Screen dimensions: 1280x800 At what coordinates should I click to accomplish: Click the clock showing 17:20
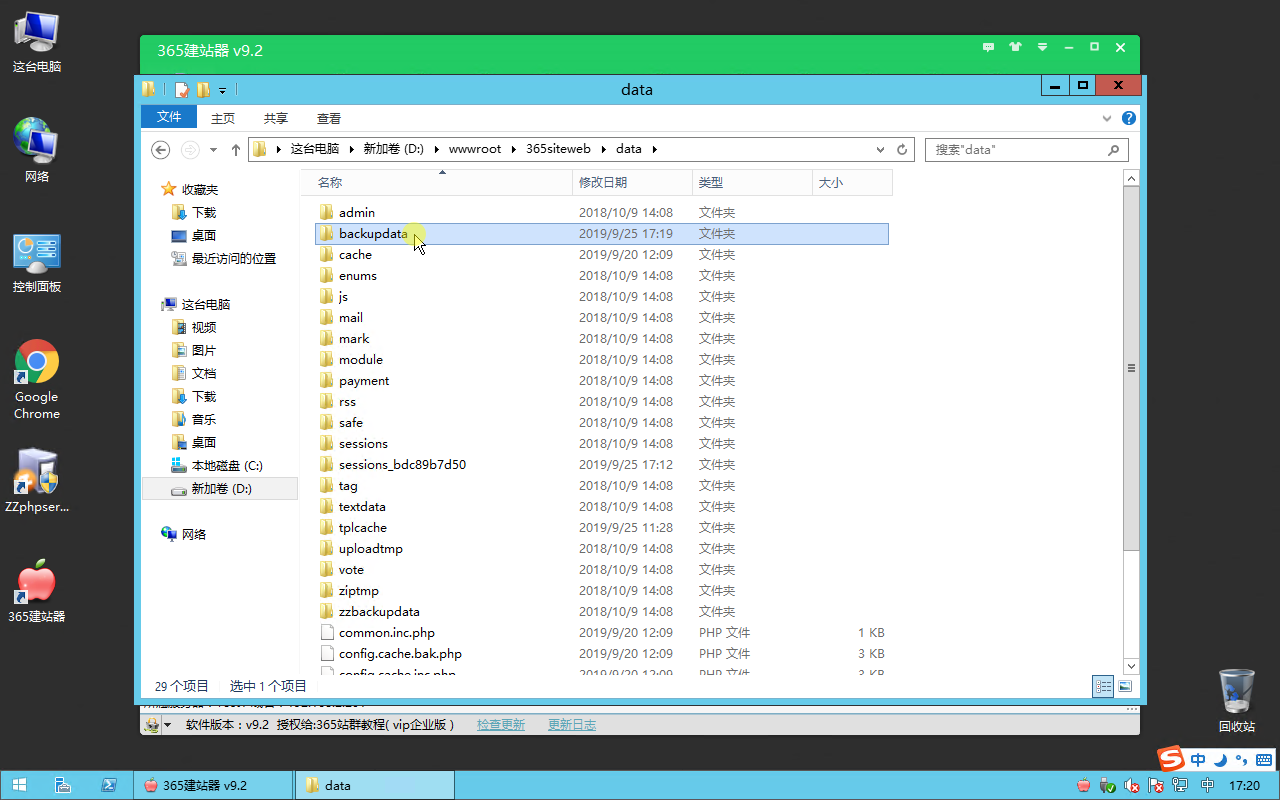[1244, 786]
